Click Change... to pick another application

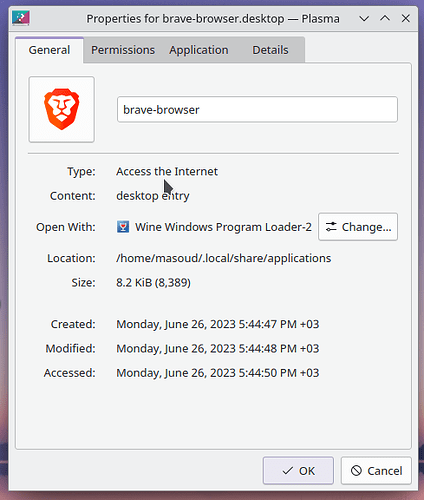click(358, 227)
